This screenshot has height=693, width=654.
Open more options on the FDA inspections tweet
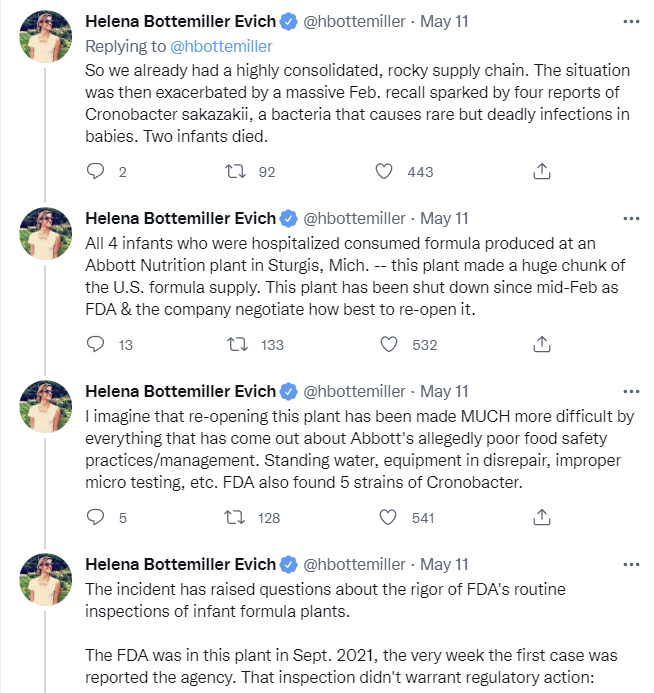(631, 564)
